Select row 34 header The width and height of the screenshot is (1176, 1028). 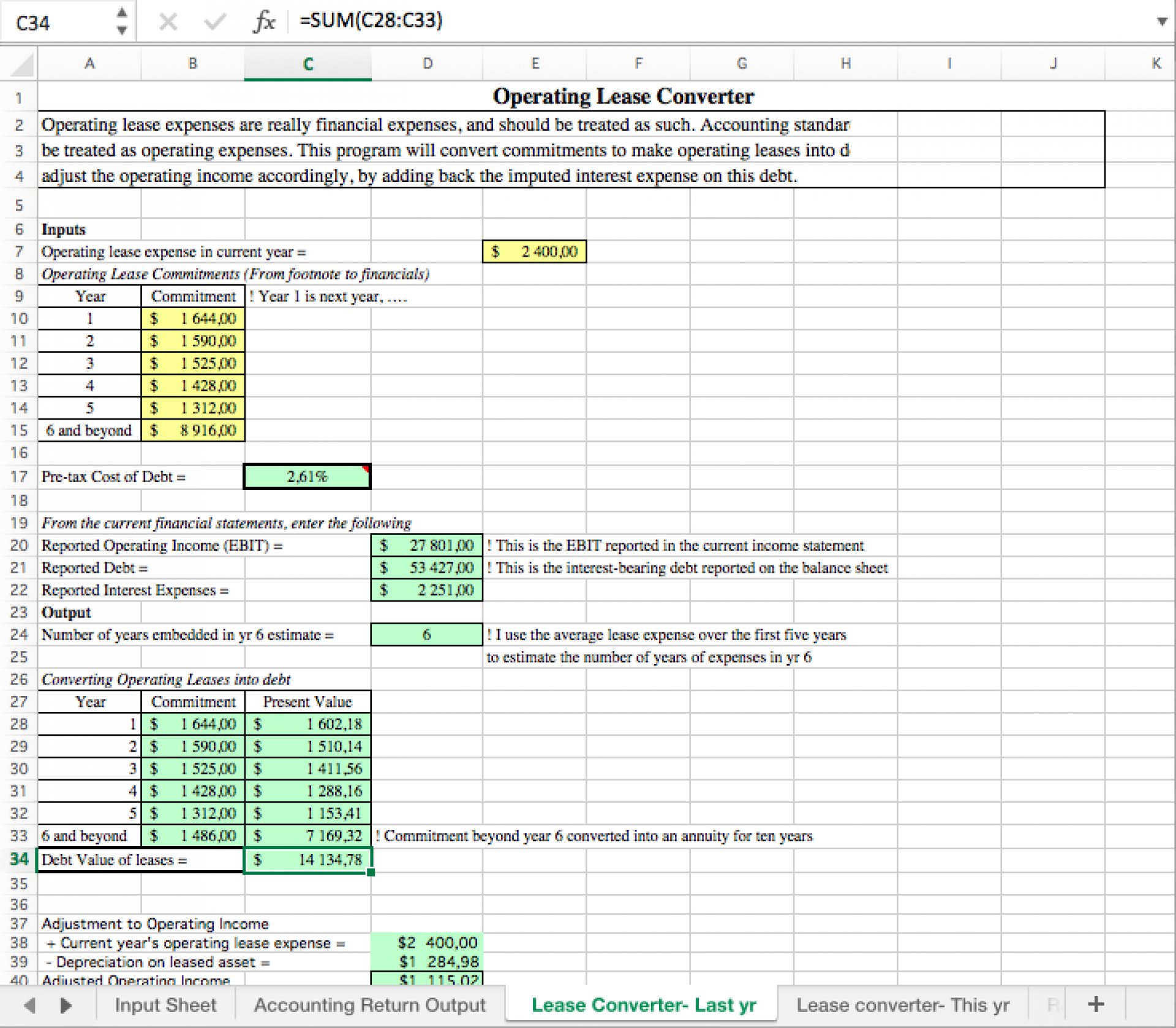point(19,860)
